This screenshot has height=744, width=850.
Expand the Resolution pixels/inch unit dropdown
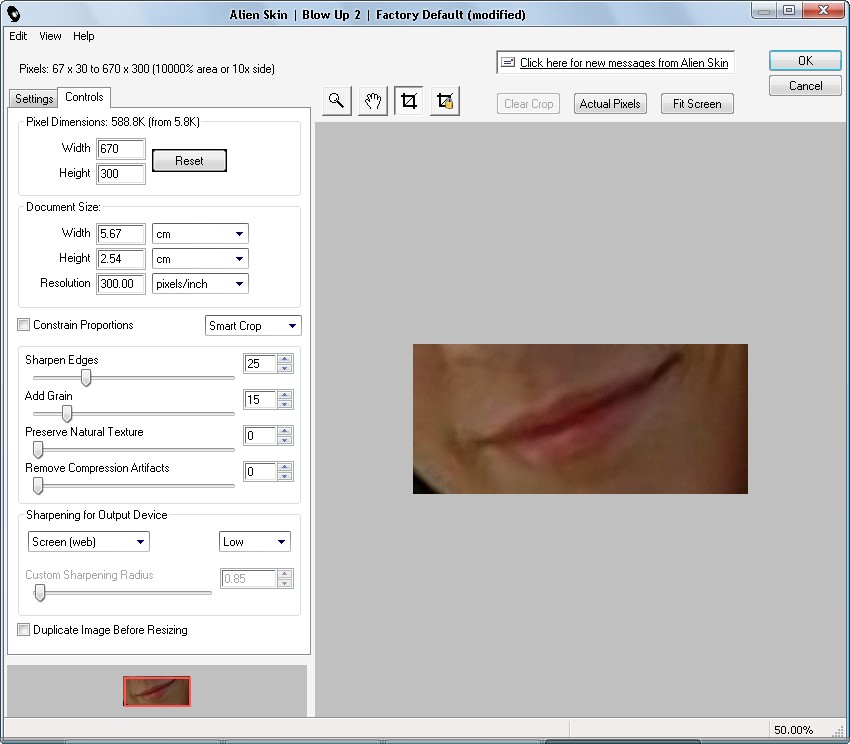tap(200, 284)
